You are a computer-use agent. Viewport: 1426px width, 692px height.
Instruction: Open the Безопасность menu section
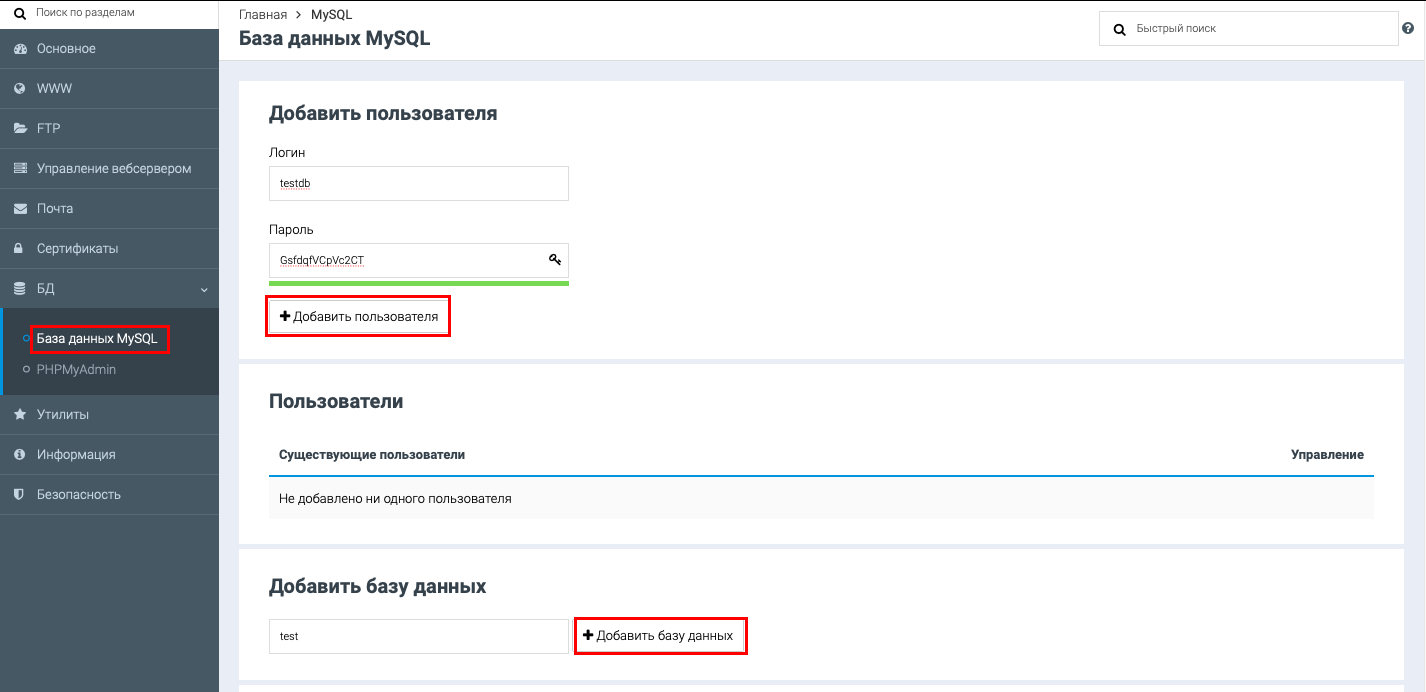[x=109, y=494]
